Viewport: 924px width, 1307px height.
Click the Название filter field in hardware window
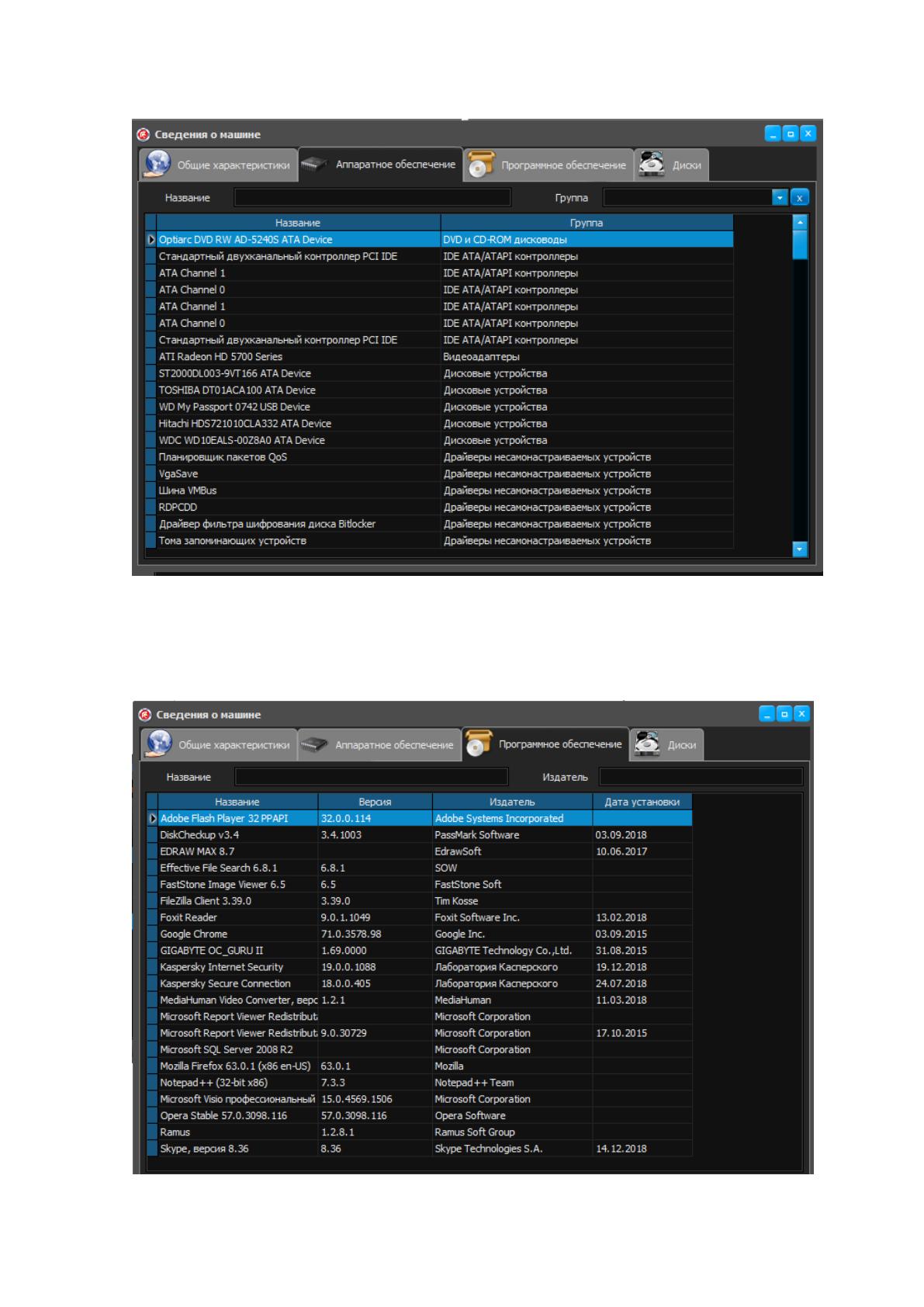click(373, 197)
